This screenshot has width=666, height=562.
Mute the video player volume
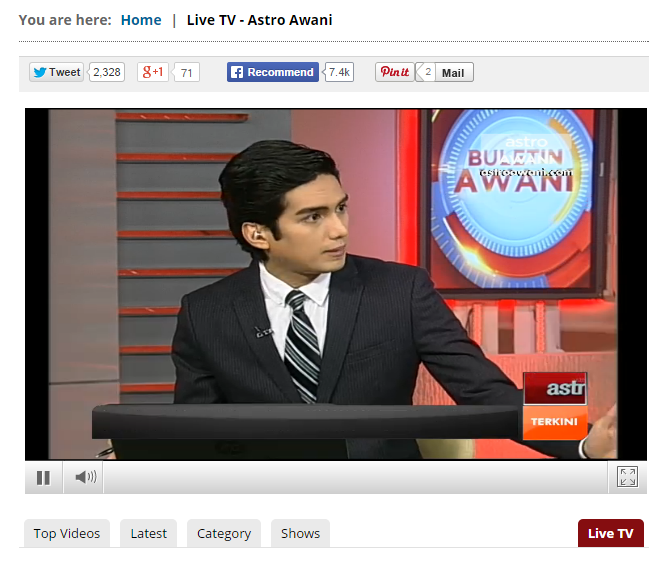[85, 477]
